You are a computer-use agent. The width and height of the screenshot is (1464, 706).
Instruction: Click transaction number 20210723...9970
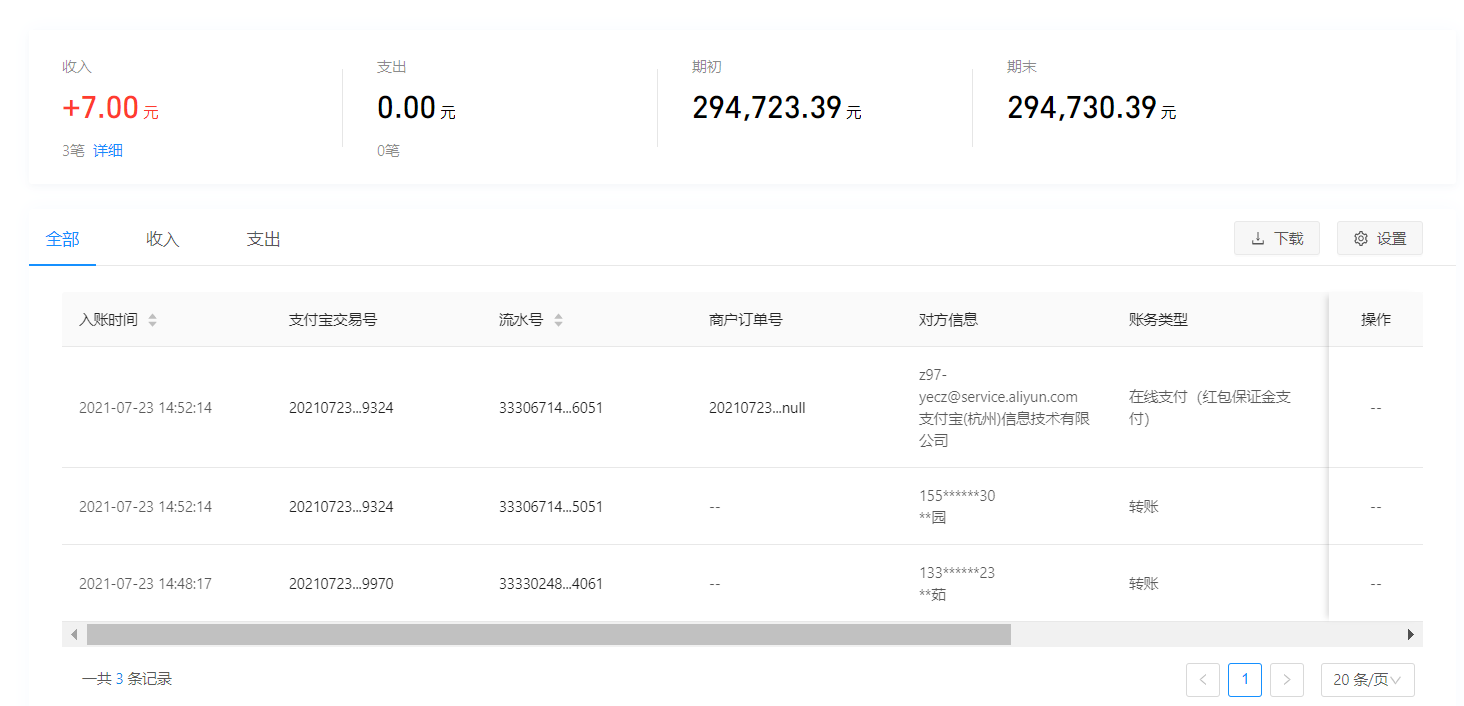coord(341,584)
